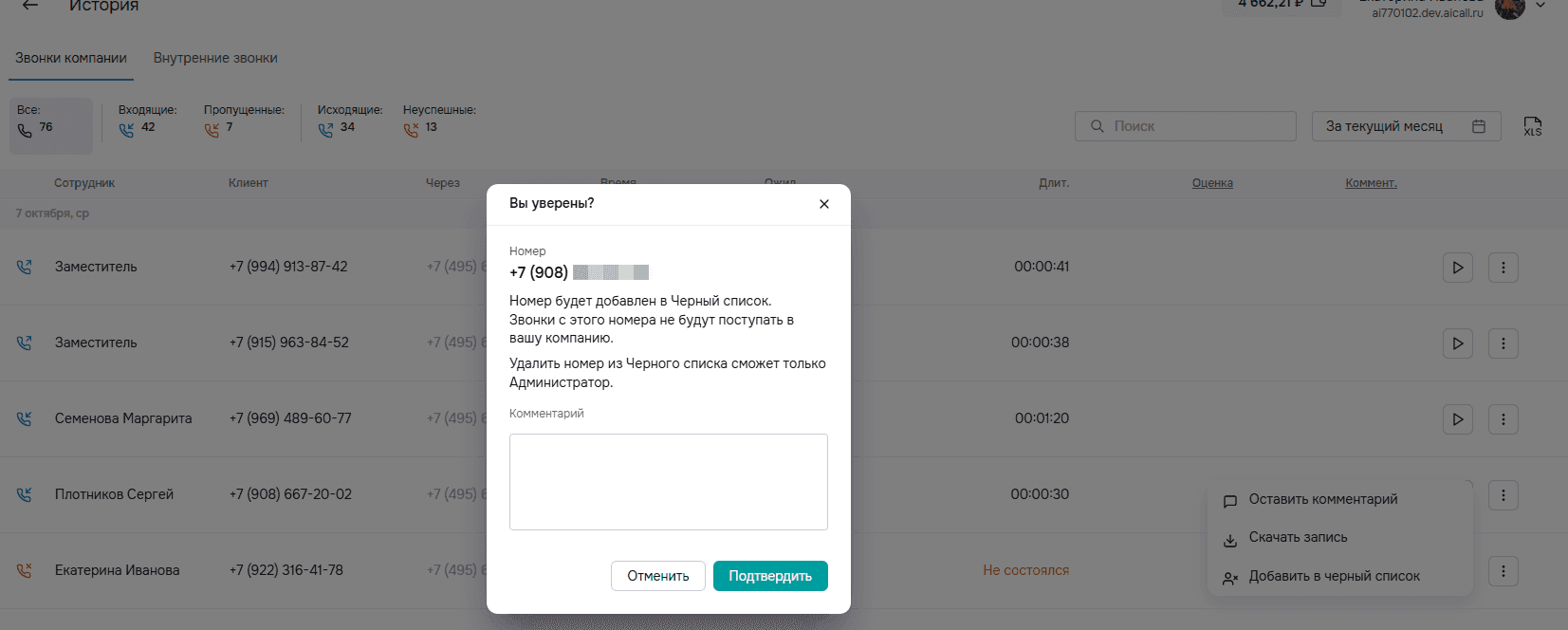This screenshot has height=630, width=1568.
Task: Switch to Внутренние звонки tab
Action: tap(215, 58)
